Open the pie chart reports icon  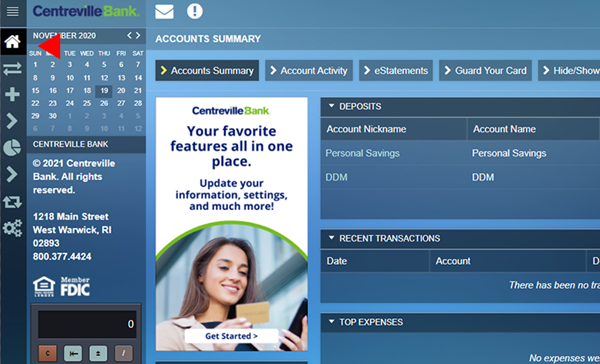pyautogui.click(x=13, y=148)
